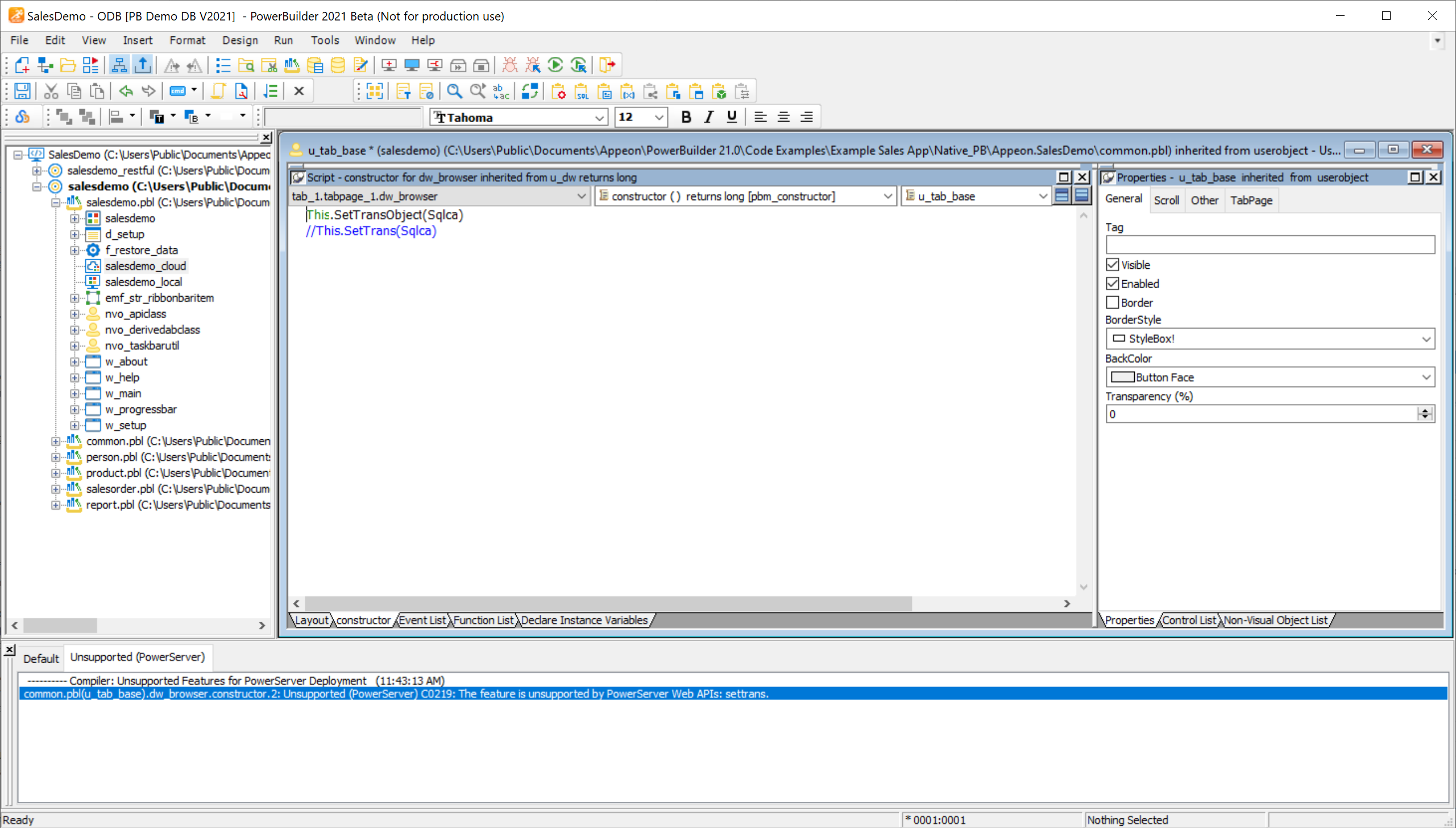Click the Redo arrow icon
Viewport: 1456px width, 828px height.
click(x=148, y=91)
